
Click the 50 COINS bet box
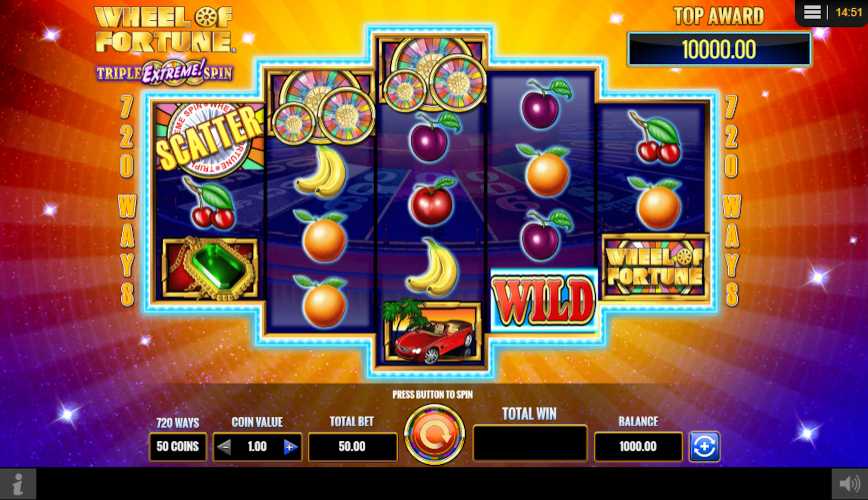[x=178, y=446]
